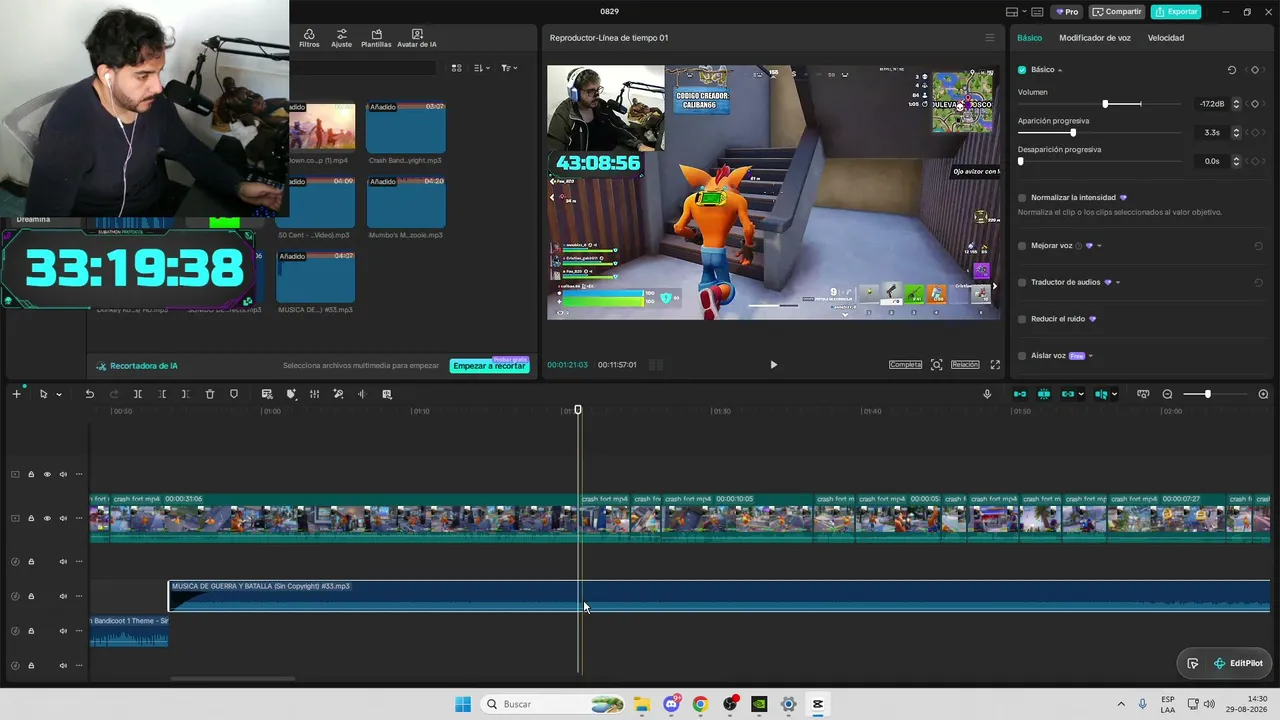The image size is (1280, 720).
Task: Mute the MUSICA DE GUERRA audio track
Action: tap(63, 597)
